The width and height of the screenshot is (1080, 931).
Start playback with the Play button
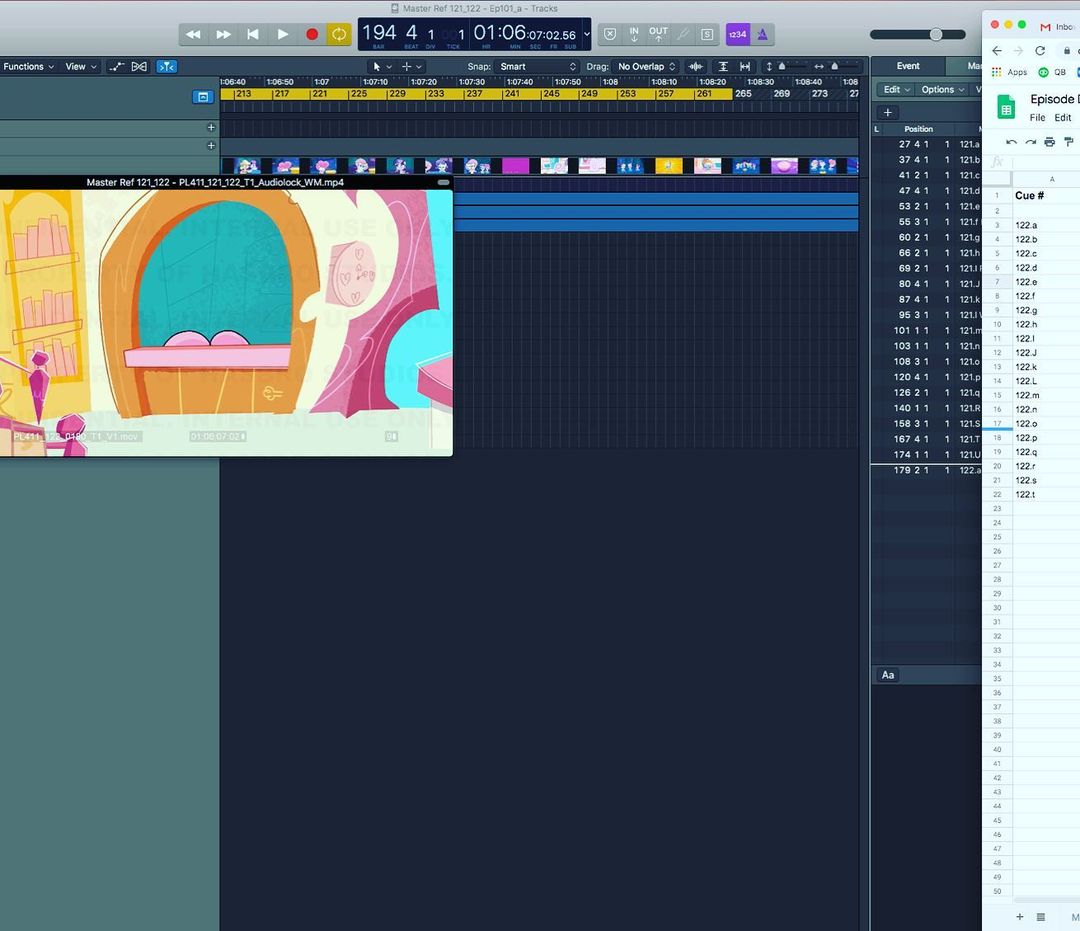(282, 34)
